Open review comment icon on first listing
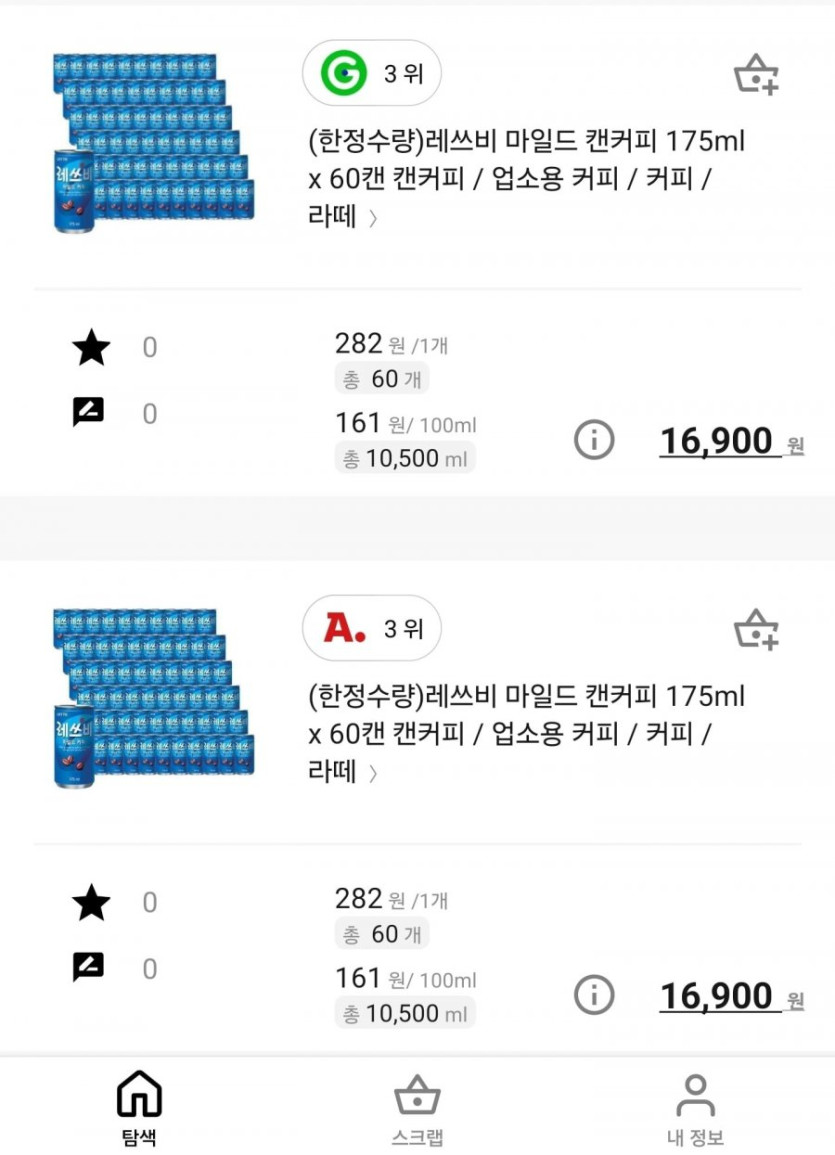The width and height of the screenshot is (835, 1155). point(89,412)
